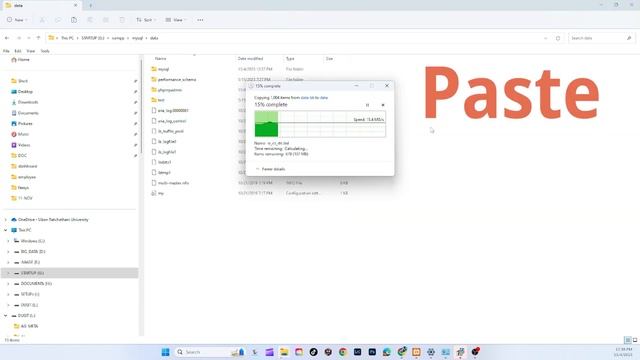Open Pictures in Quick access
The height and width of the screenshot is (360, 640).
pyautogui.click(x=25, y=123)
